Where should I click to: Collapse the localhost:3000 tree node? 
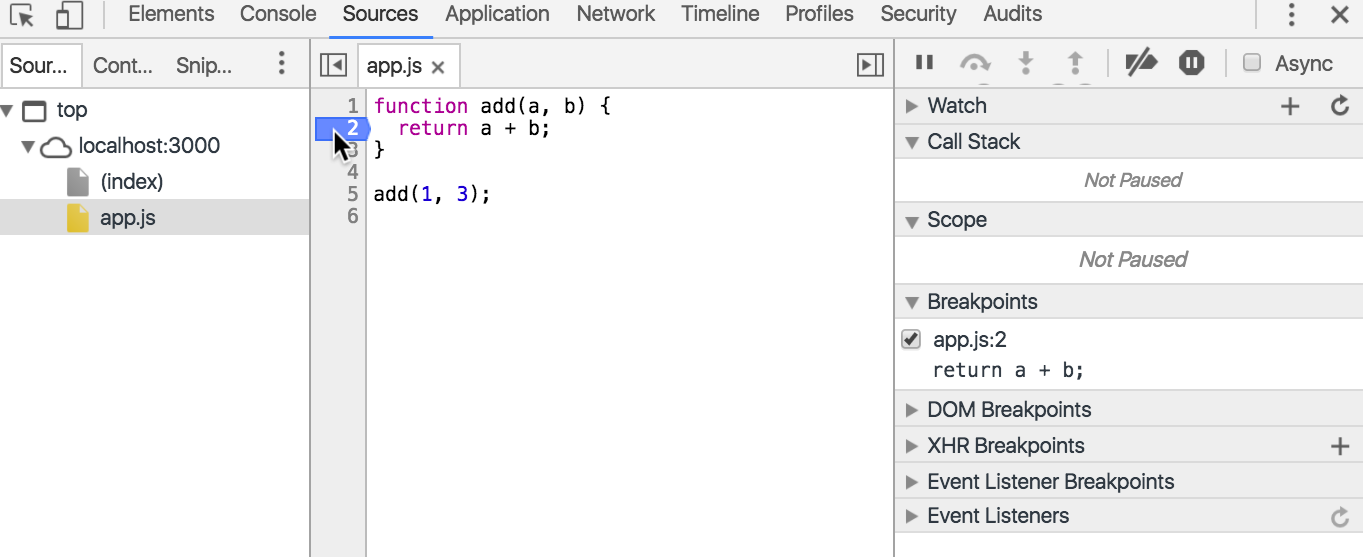coord(28,147)
